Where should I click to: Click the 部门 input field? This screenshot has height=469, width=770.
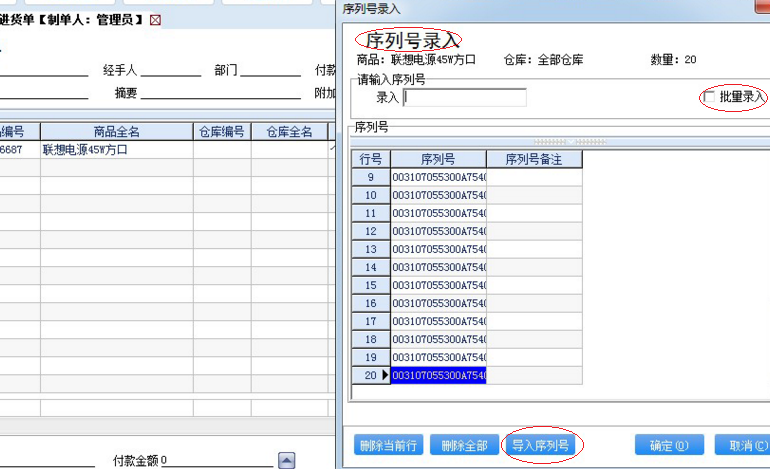[270, 70]
